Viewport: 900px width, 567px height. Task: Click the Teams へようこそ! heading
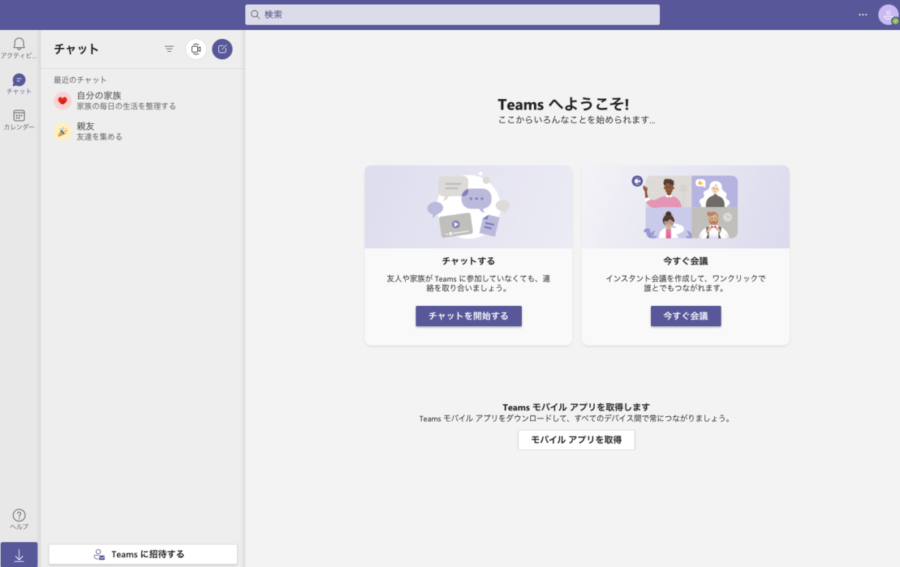click(x=563, y=104)
